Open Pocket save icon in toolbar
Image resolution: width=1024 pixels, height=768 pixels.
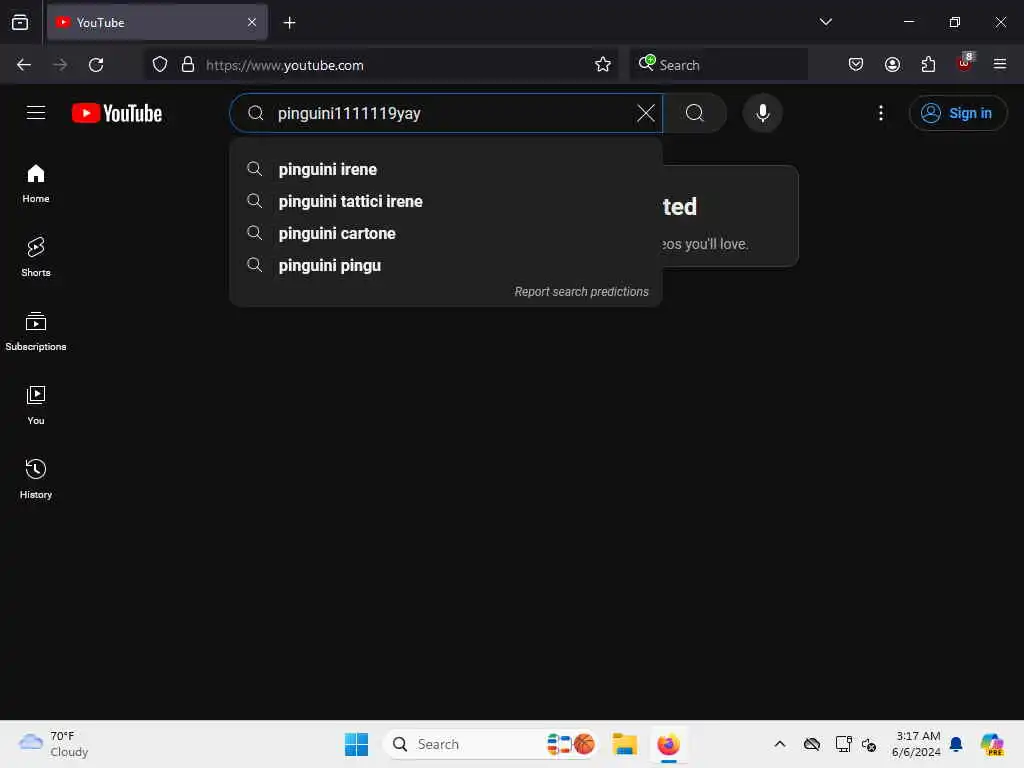coord(856,65)
